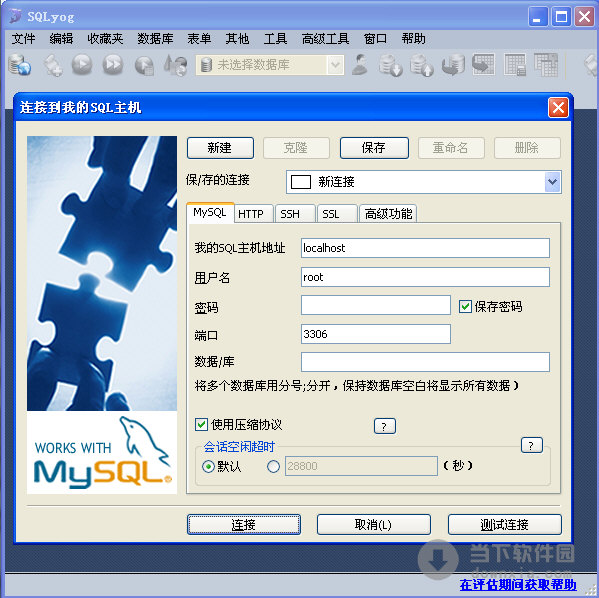Click the 测试连接 button

[x=505, y=524]
